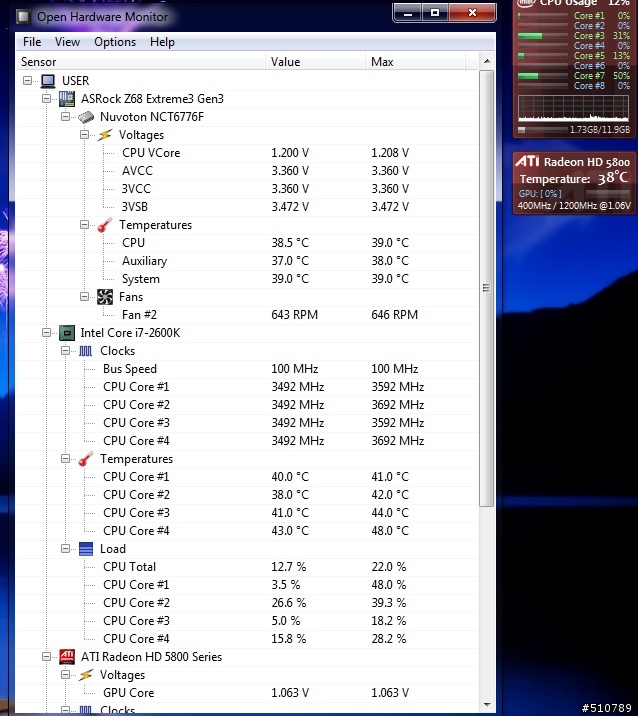Screen dimensions: 638x716
Task: Click the ATI Radeon Voltages lightning icon
Action: coord(85,675)
